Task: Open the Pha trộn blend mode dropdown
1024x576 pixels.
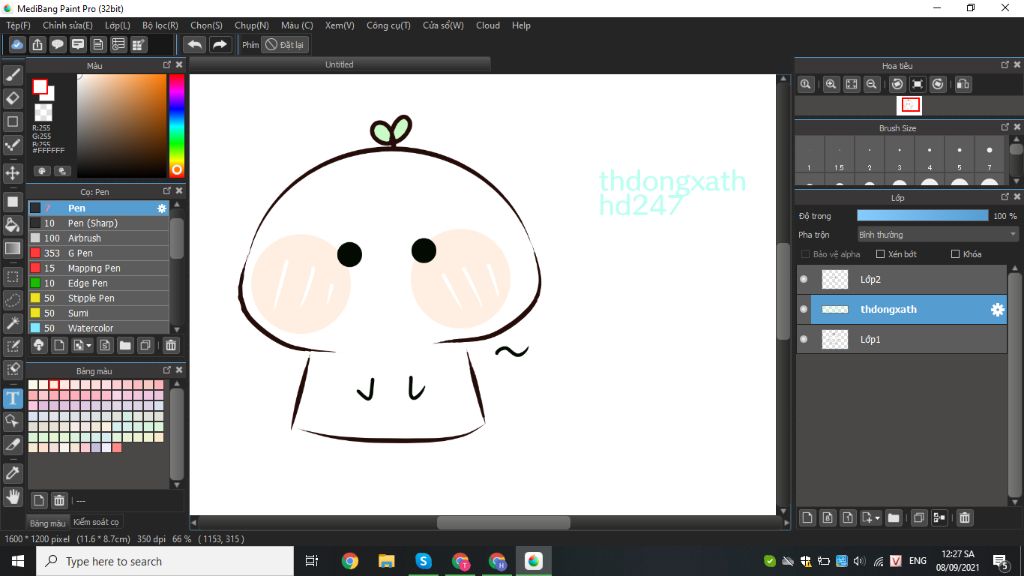Action: point(937,235)
